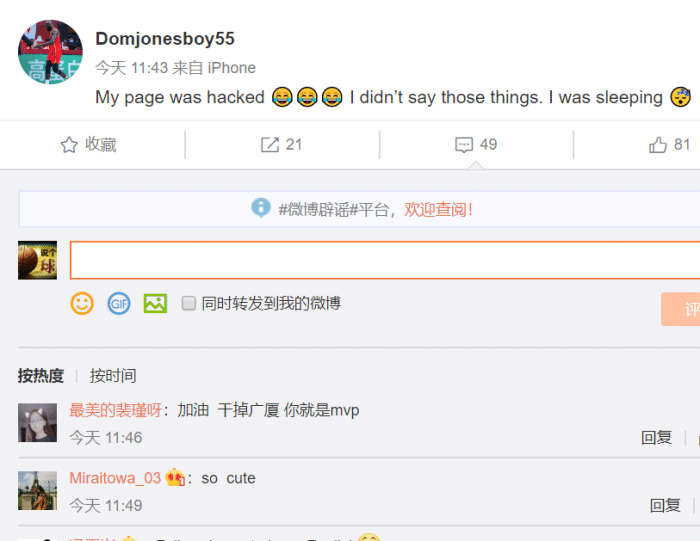Attach a picture using the image icon
Image resolution: width=700 pixels, height=541 pixels.
pos(155,304)
